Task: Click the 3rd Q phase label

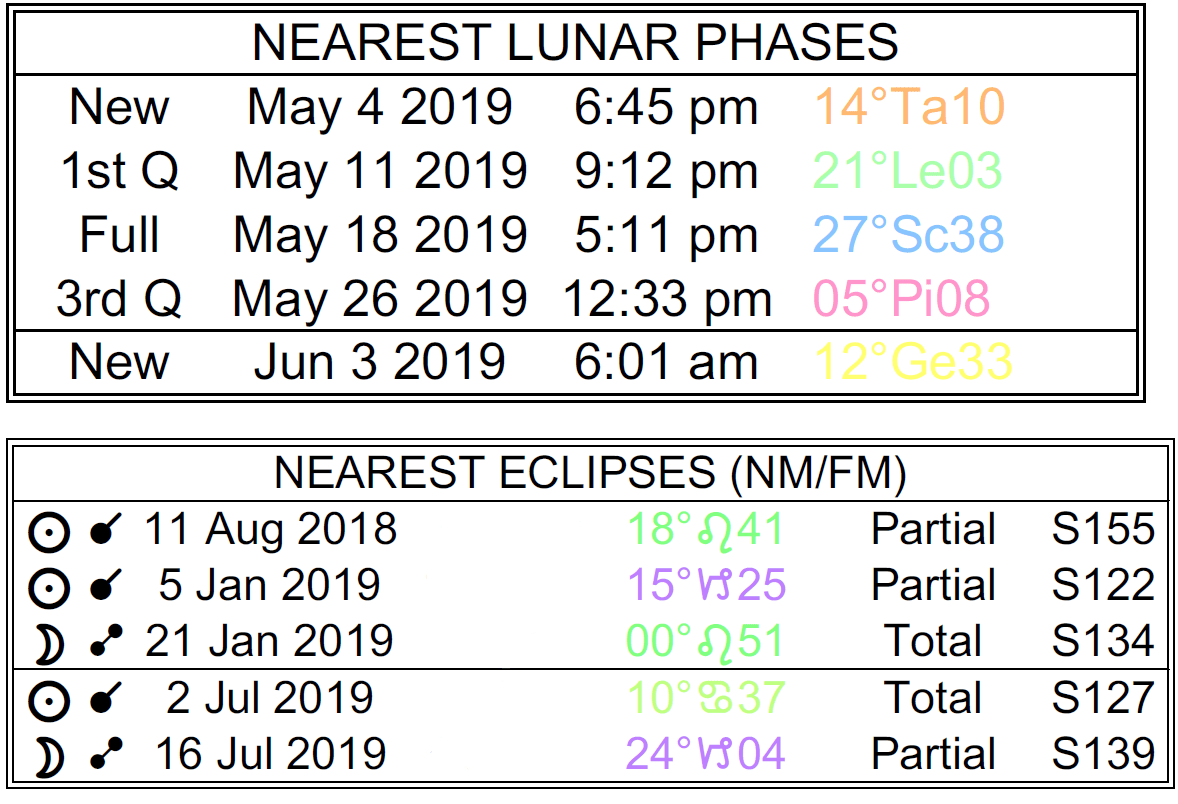Action: 119,299
